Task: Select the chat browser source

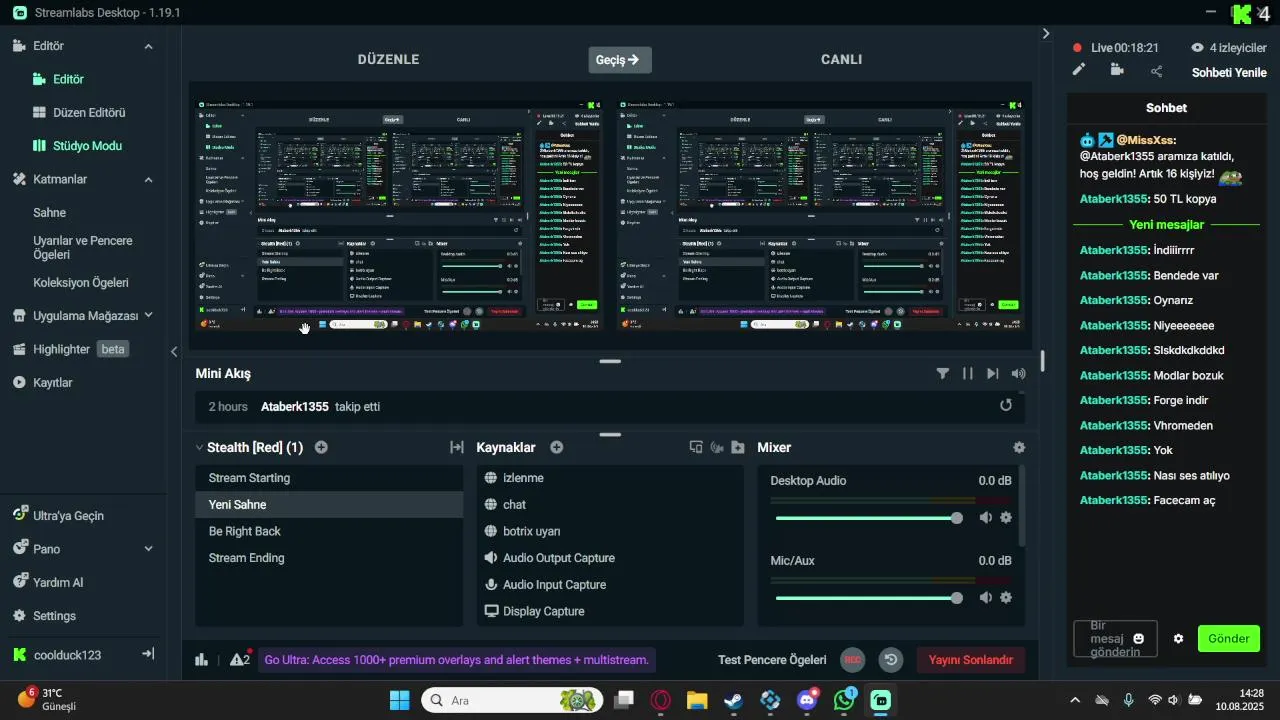Action: (610, 505)
